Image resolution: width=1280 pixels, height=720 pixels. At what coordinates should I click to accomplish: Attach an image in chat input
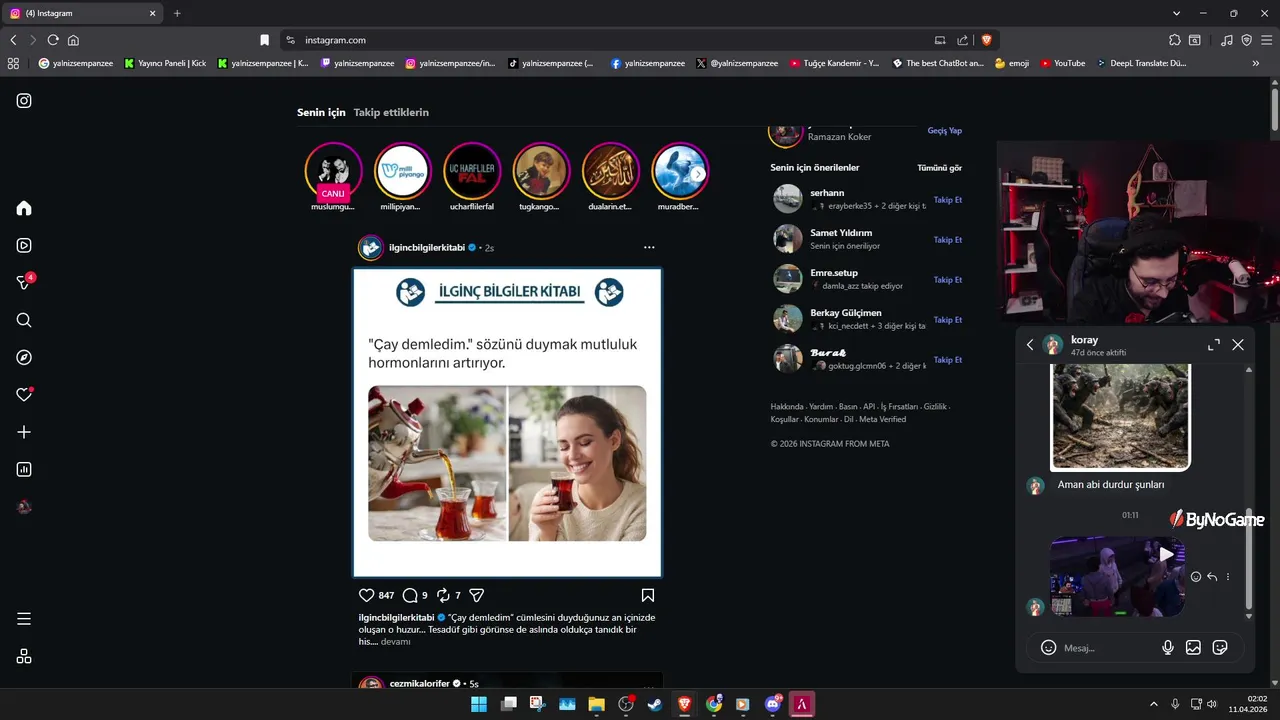pos(1193,648)
